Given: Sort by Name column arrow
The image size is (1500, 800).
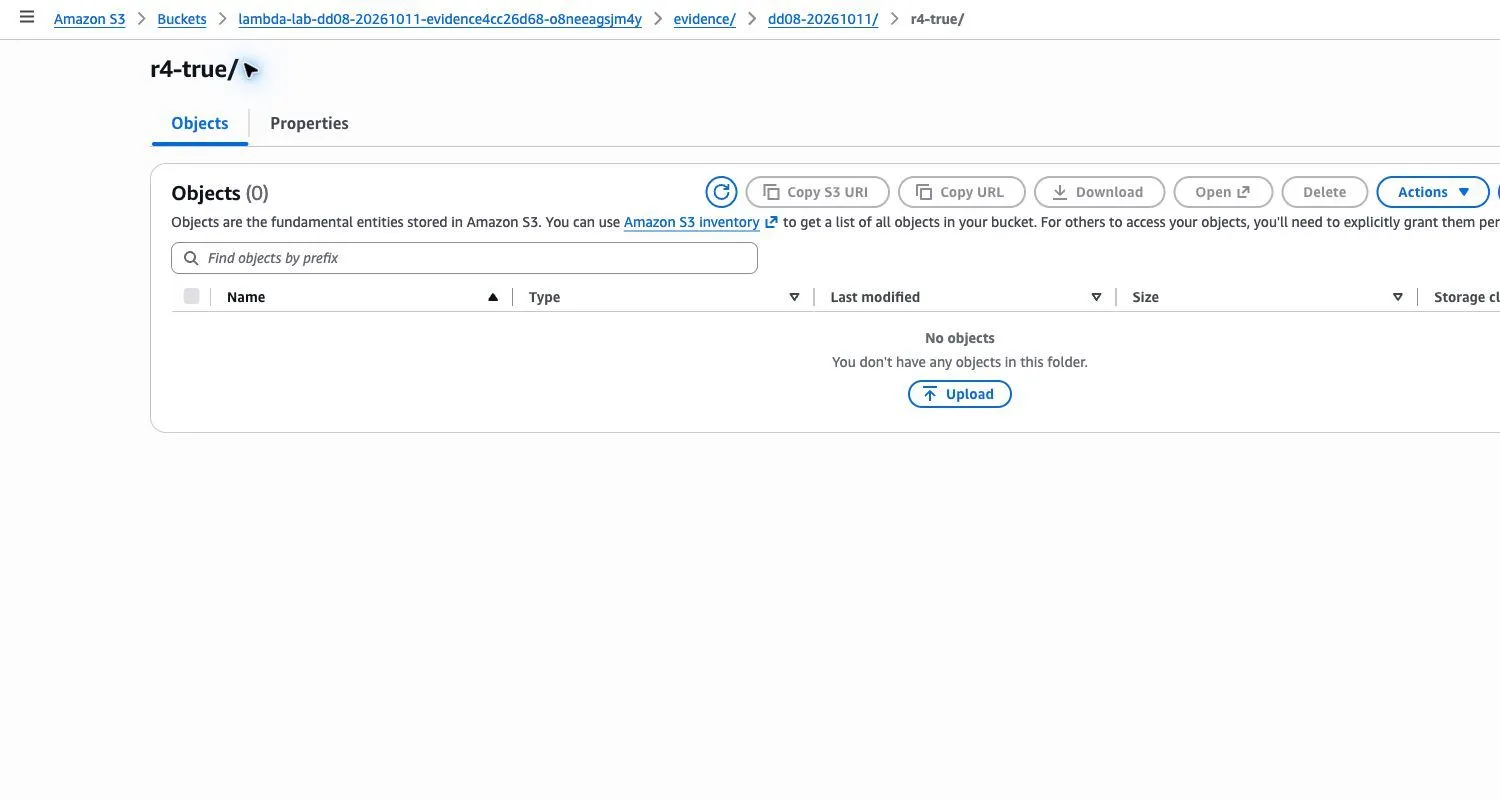Looking at the screenshot, I should [492, 297].
